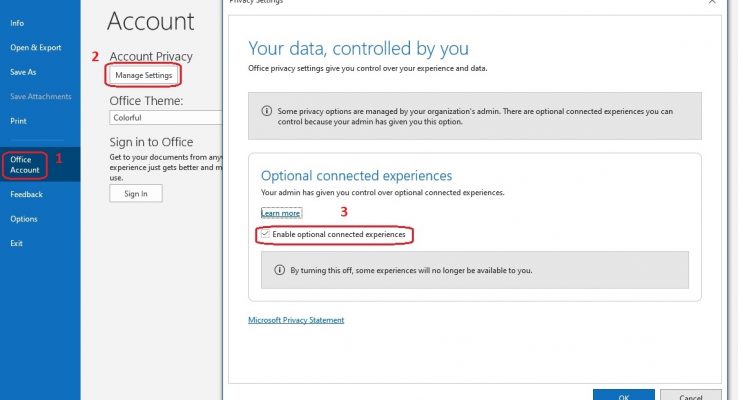Open the Feedback sidebar entry
This screenshot has height=400, width=740.
(26, 194)
